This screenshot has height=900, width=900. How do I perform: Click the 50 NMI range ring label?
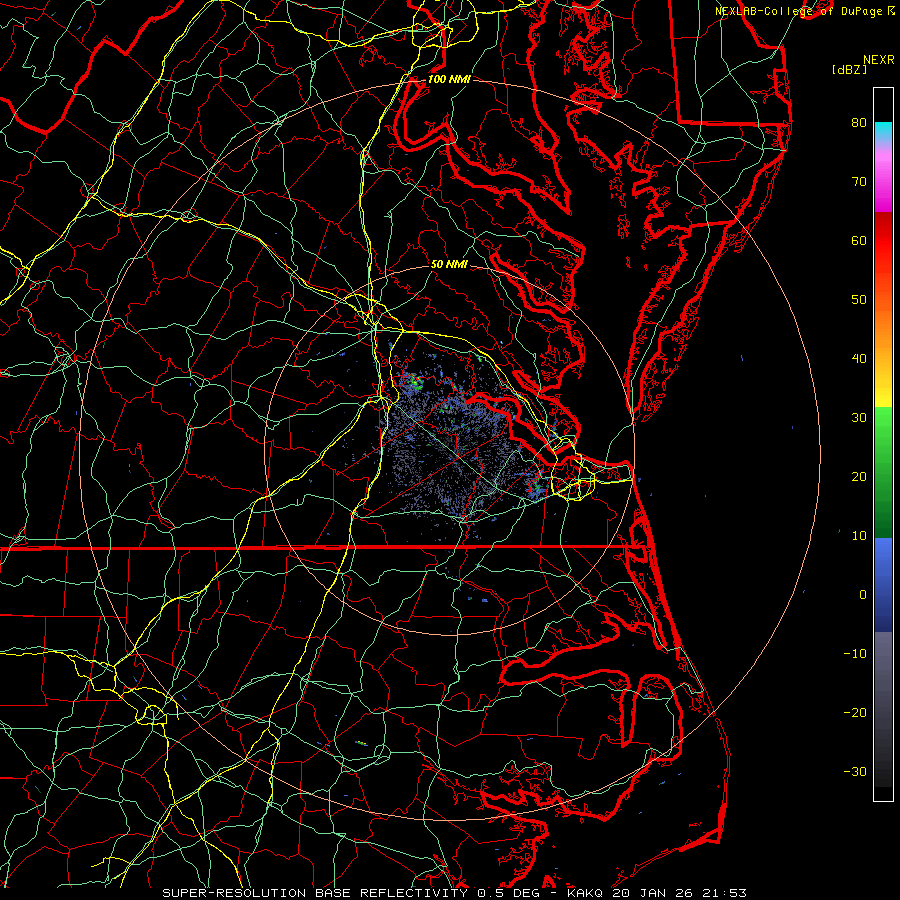coord(449,265)
